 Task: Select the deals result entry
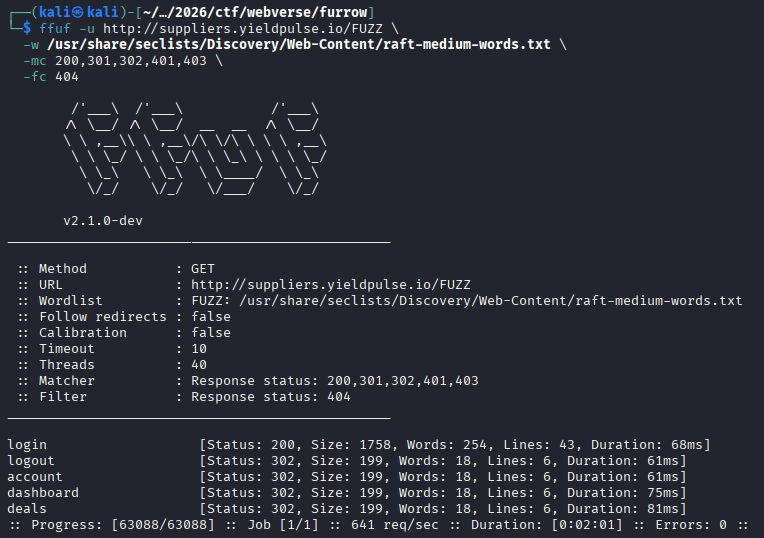coord(27,509)
